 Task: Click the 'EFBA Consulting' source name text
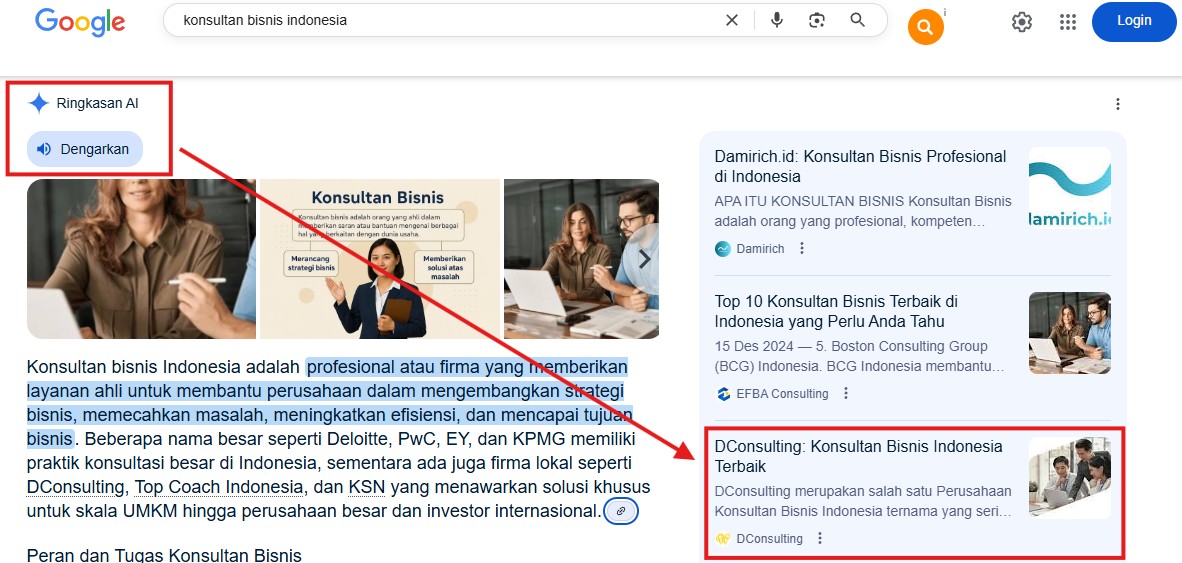pos(782,393)
